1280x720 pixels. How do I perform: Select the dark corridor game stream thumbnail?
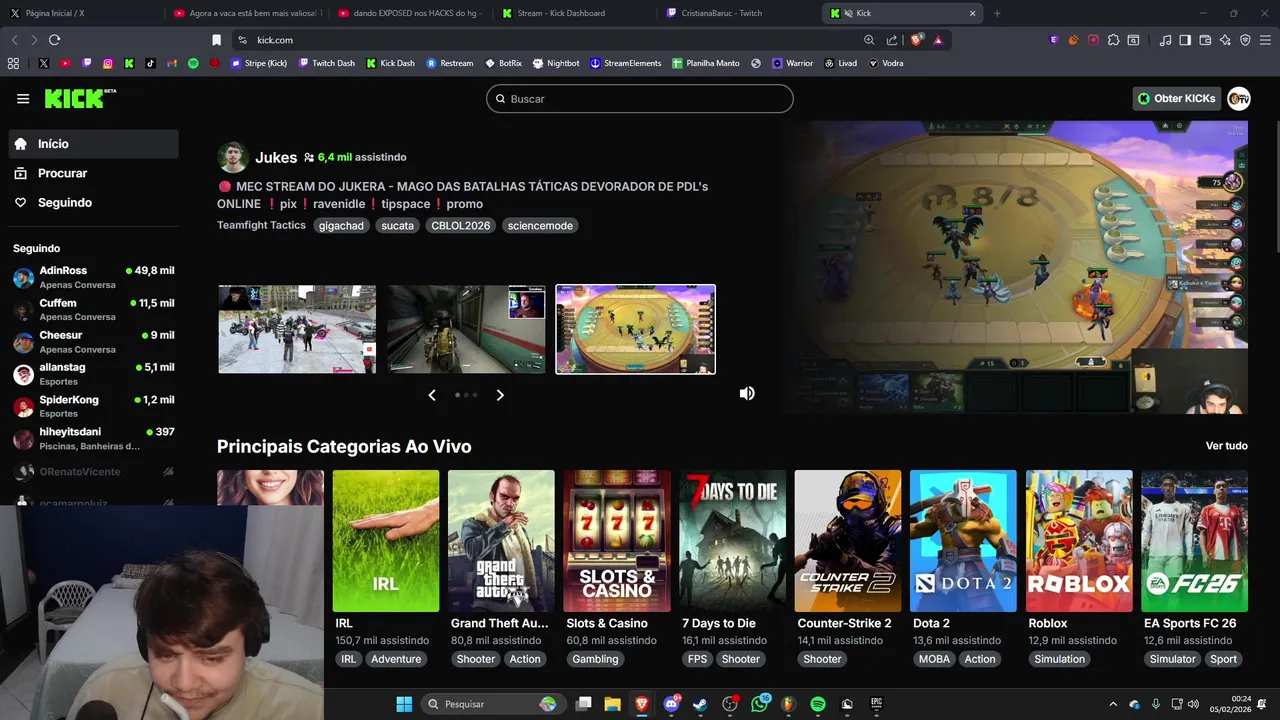pyautogui.click(x=467, y=329)
